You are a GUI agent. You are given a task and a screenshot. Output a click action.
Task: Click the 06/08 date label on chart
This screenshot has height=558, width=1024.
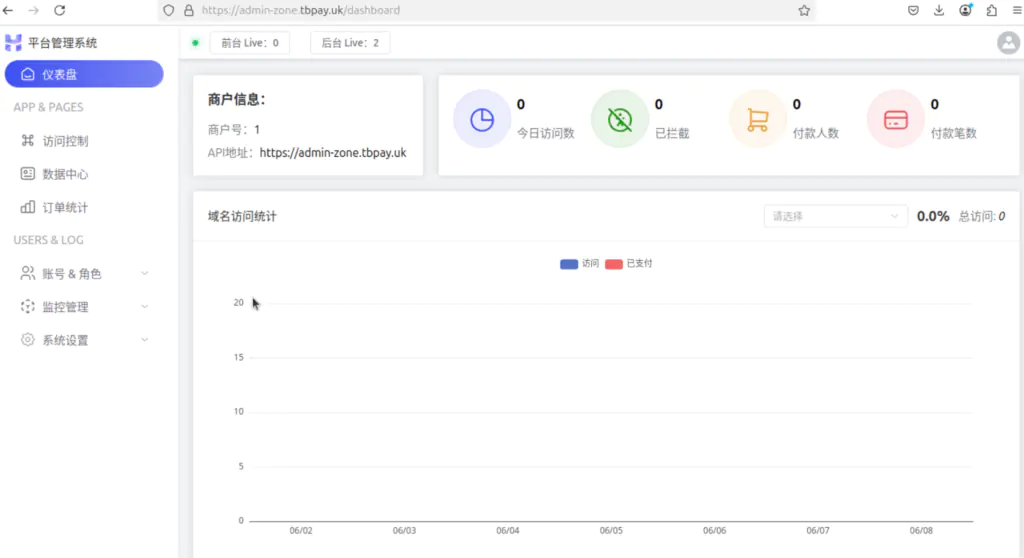click(921, 531)
